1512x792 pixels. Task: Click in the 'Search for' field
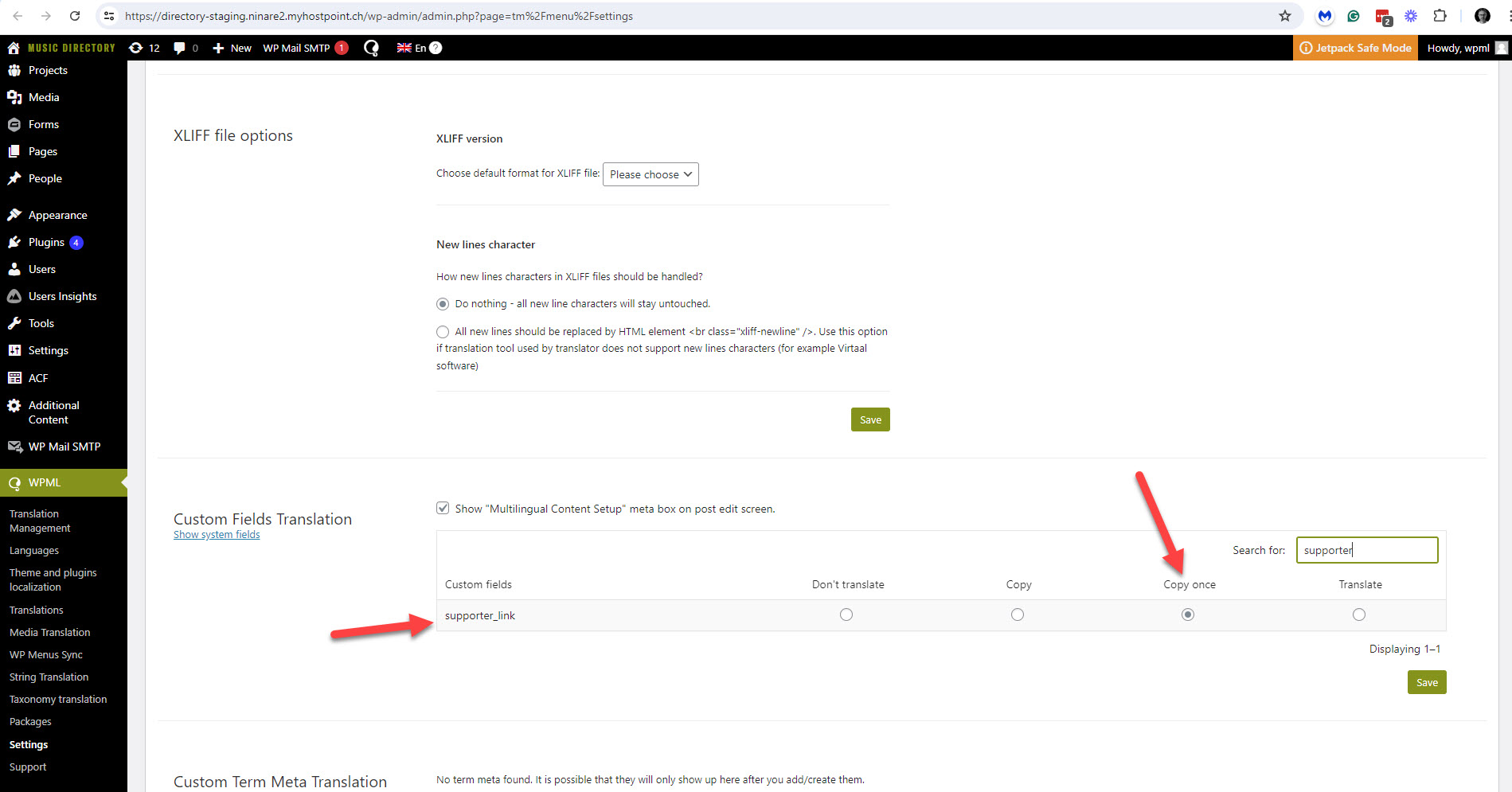tap(1367, 550)
